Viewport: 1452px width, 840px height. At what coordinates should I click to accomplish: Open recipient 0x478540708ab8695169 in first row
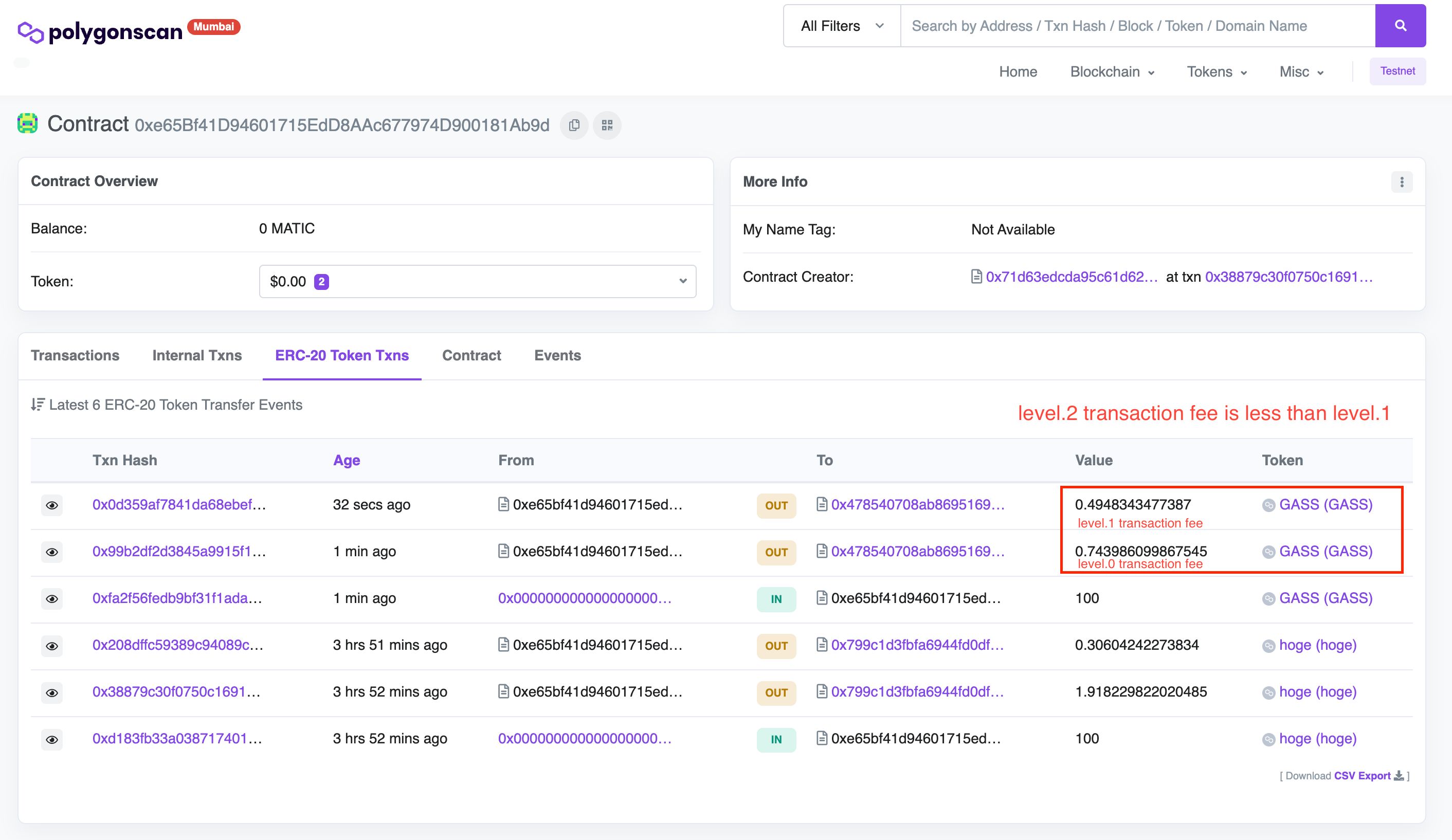pyautogui.click(x=917, y=505)
